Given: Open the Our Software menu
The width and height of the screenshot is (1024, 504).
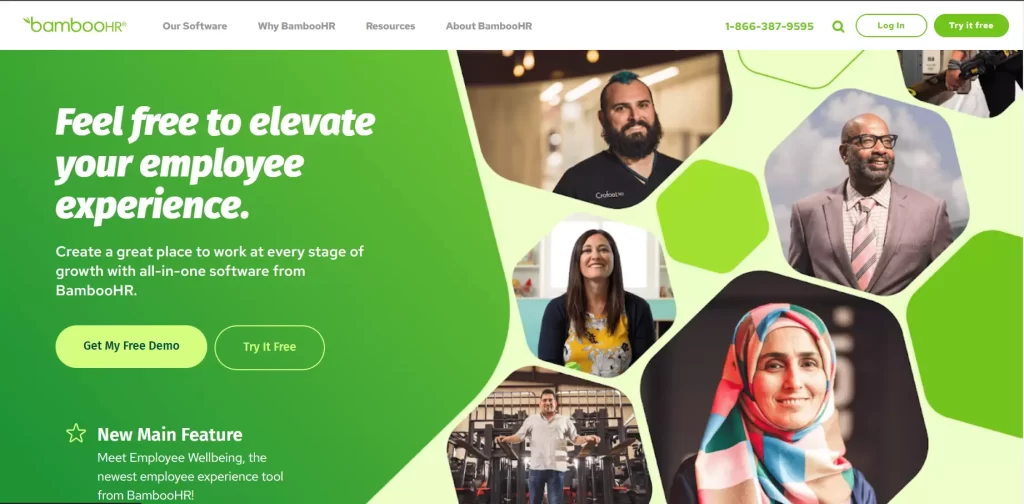Looking at the screenshot, I should [x=195, y=26].
